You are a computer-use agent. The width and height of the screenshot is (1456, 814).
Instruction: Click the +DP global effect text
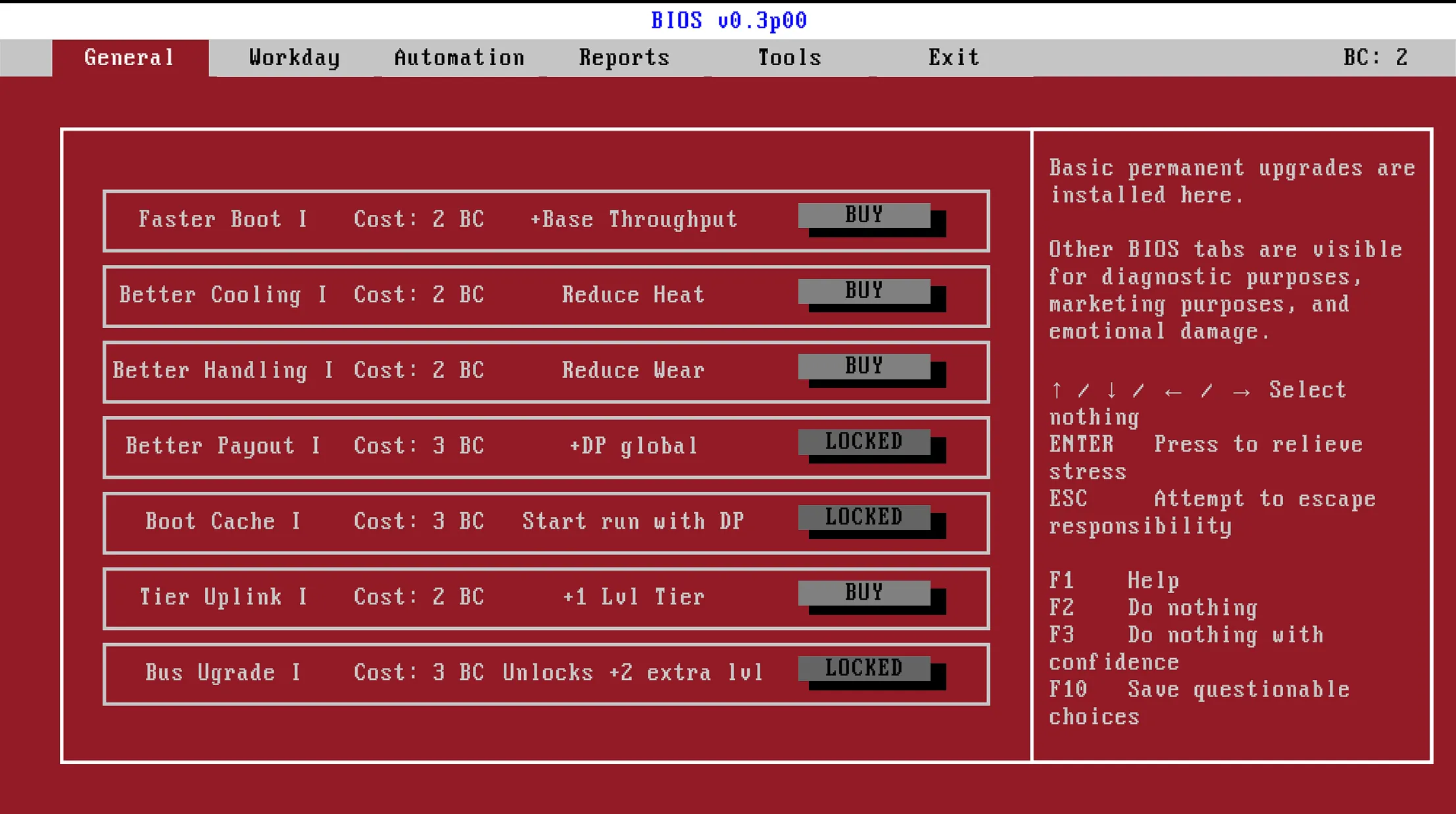(634, 446)
